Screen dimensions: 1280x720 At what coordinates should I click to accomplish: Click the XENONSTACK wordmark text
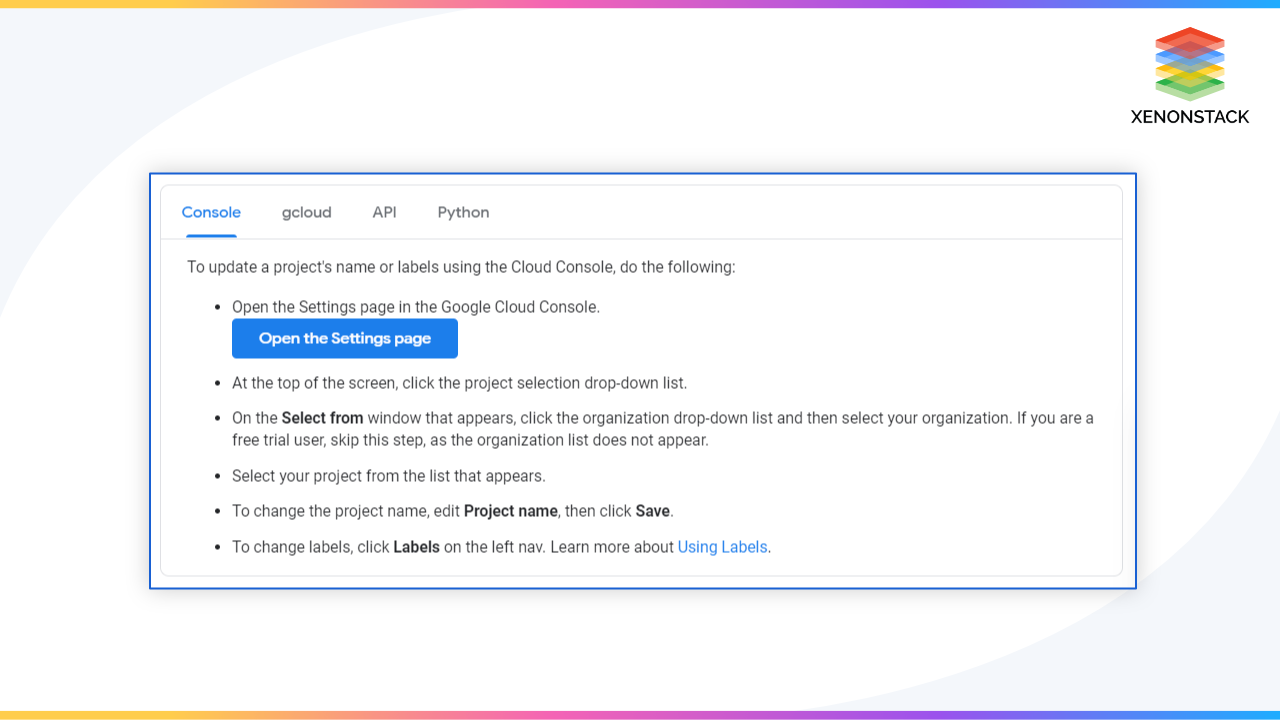(1189, 117)
